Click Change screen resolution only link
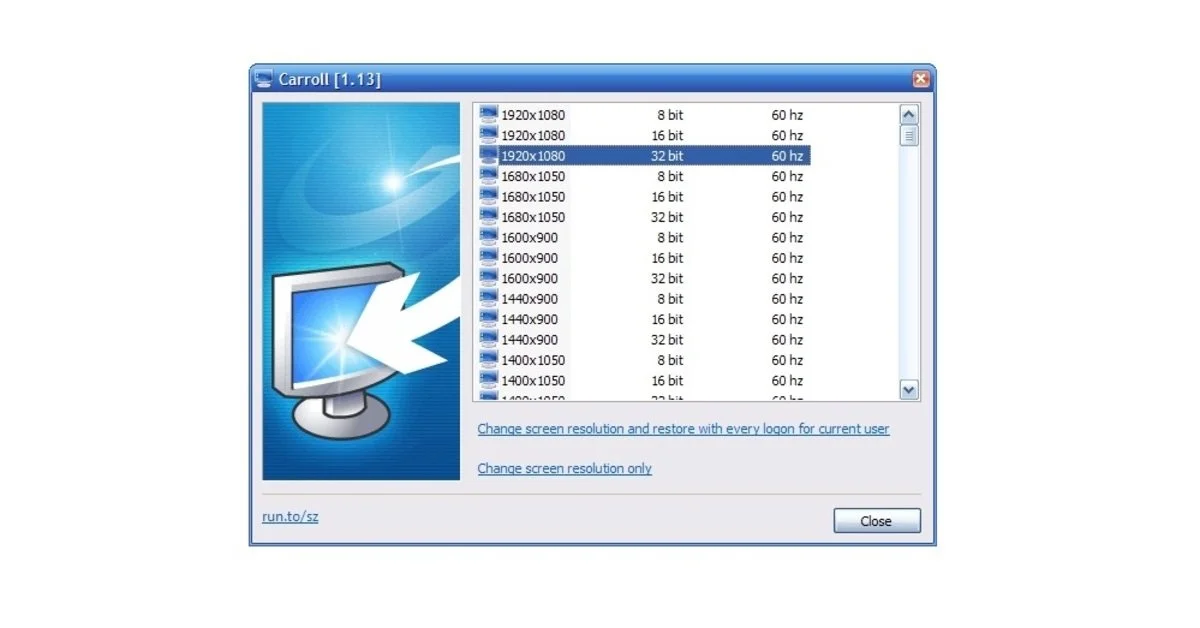The image size is (1200, 628). pyautogui.click(x=564, y=468)
